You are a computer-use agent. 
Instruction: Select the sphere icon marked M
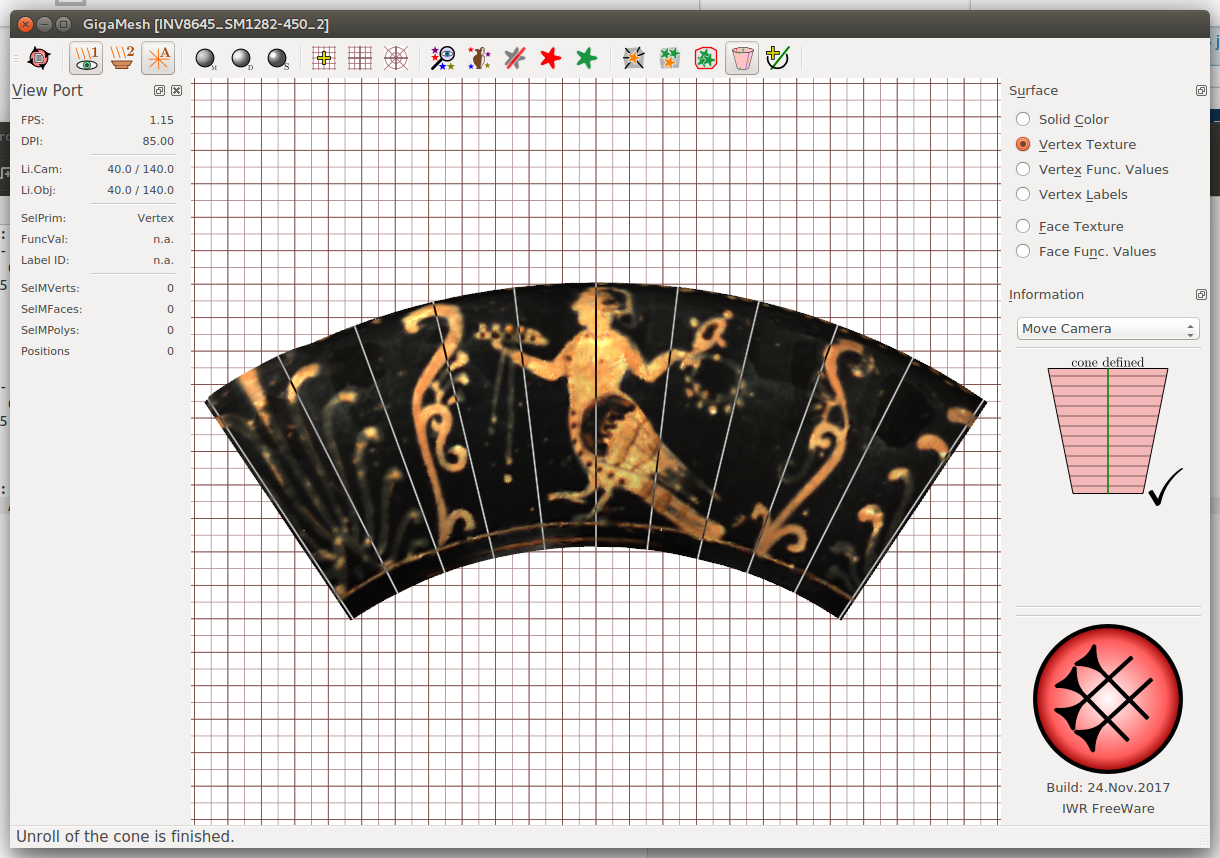(206, 59)
